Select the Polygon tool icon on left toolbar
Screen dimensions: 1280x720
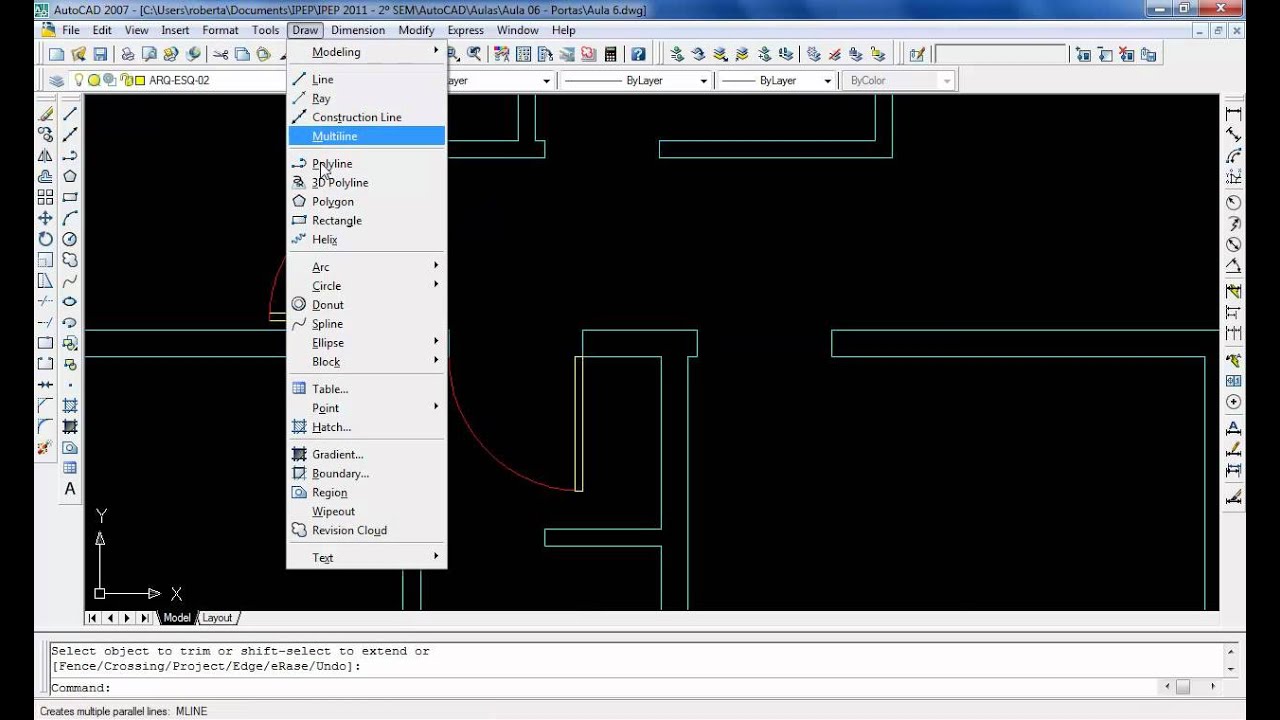click(x=70, y=176)
